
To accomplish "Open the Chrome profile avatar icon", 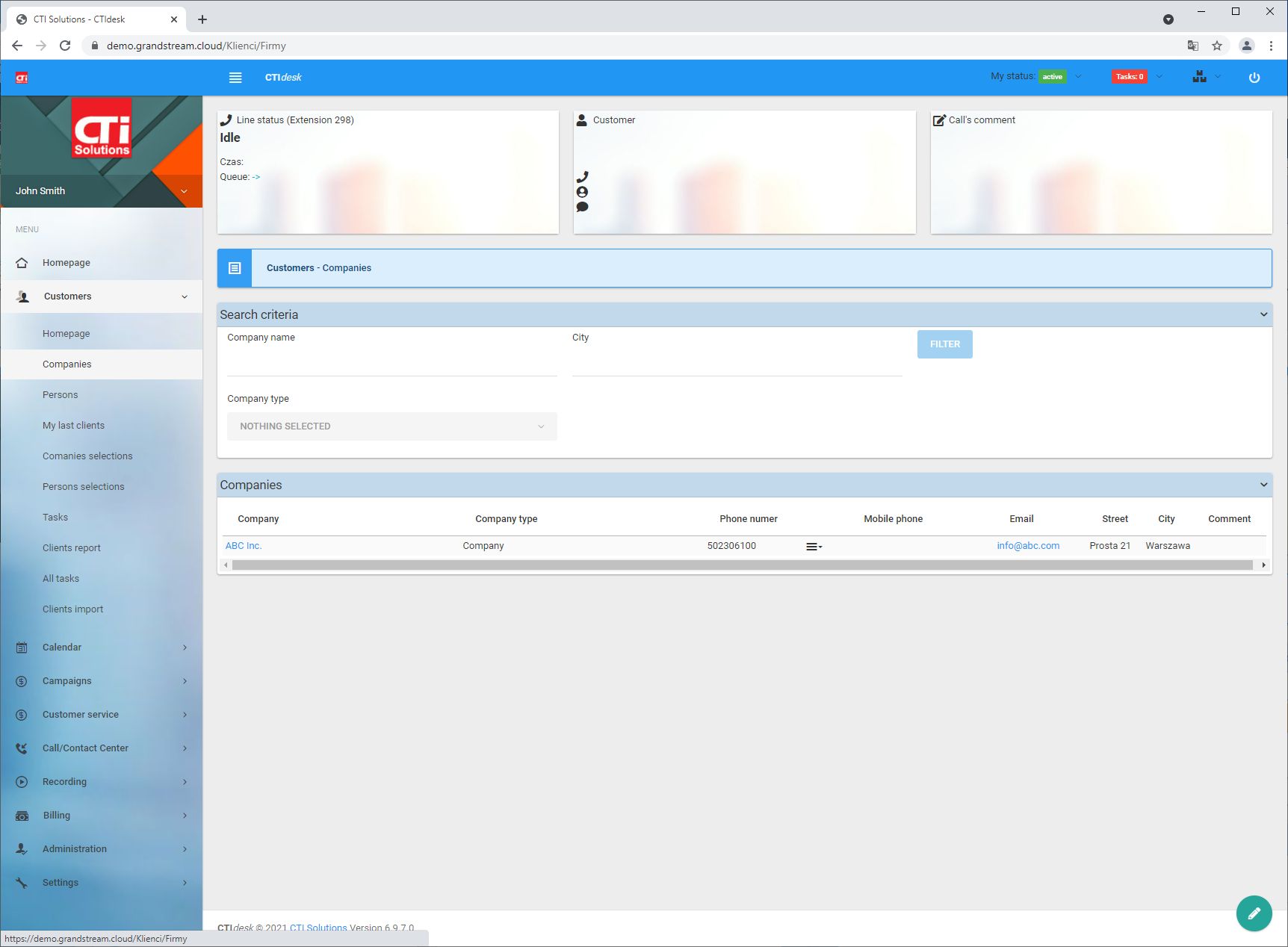I will [1247, 46].
